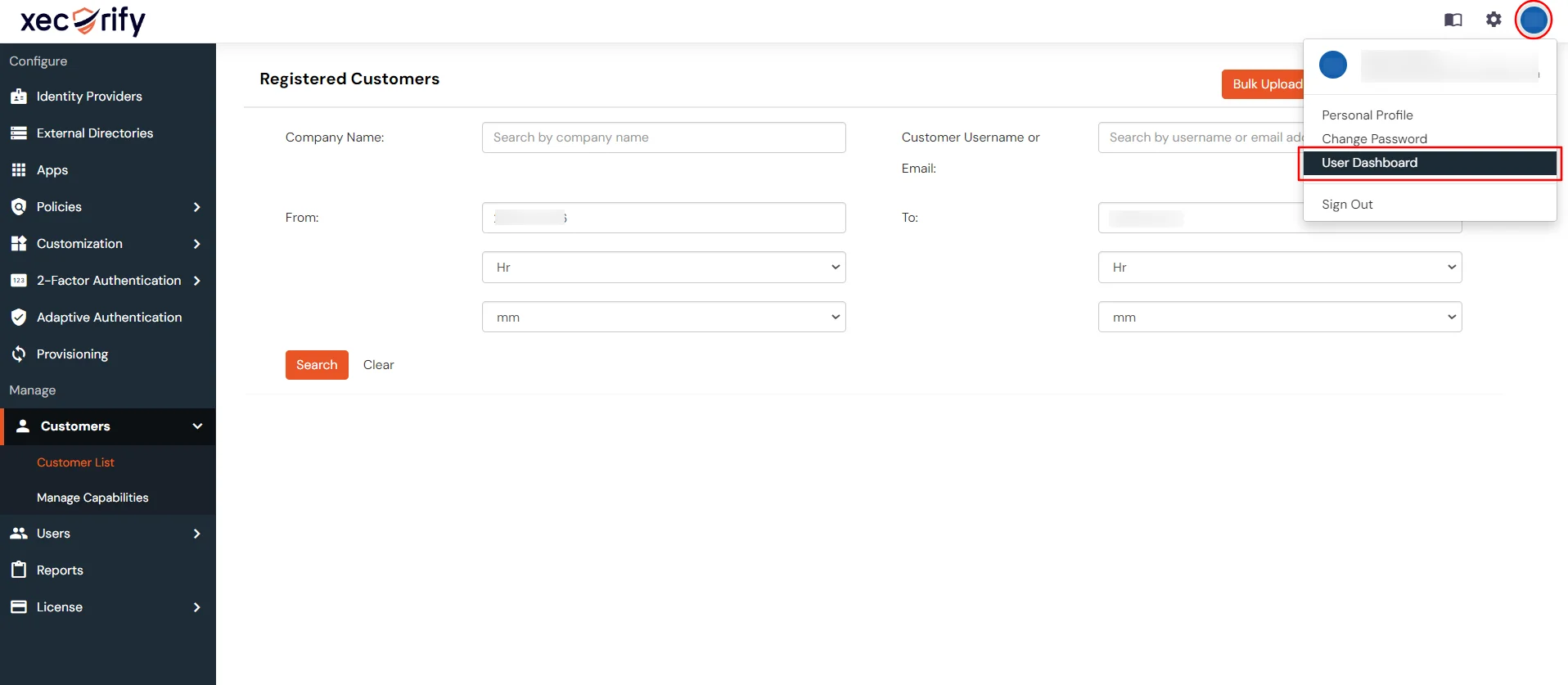This screenshot has width=1568, height=685.
Task: Expand the License submenu chevron
Action: [196, 607]
